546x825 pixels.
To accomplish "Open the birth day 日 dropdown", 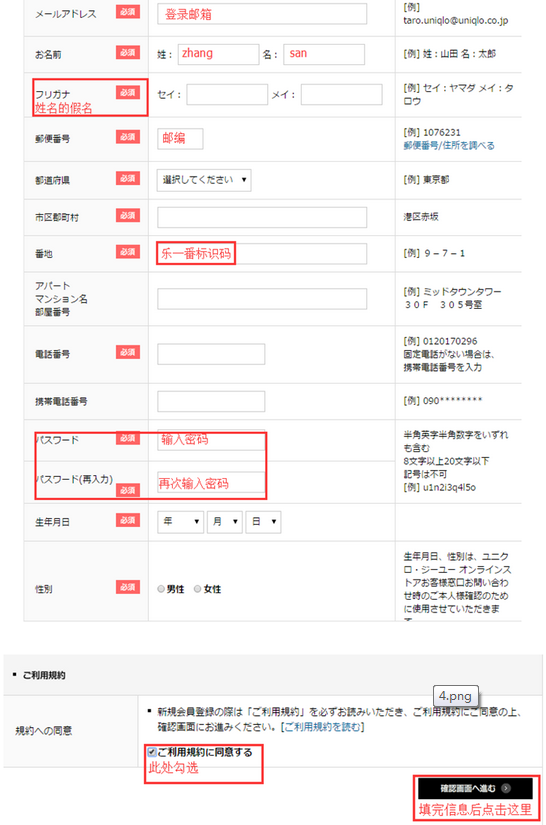I will click(263, 521).
